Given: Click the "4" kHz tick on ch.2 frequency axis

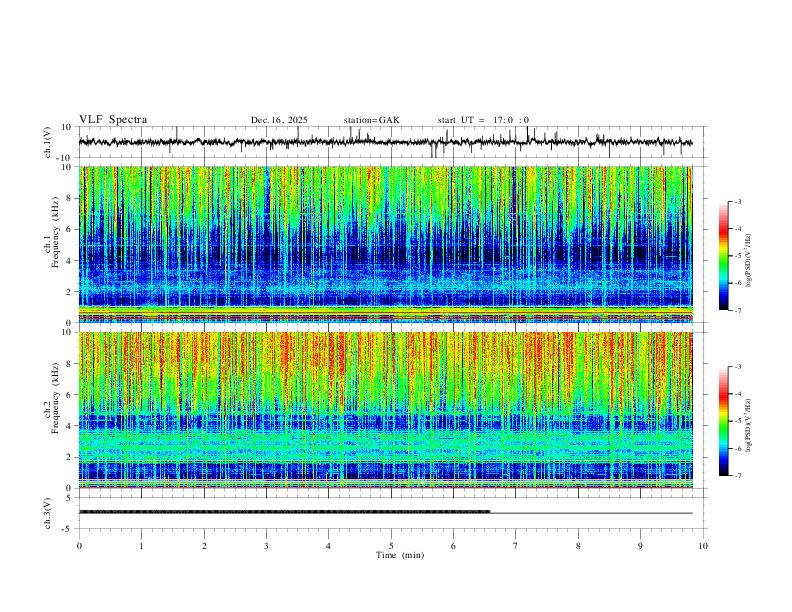Looking at the screenshot, I should click(70, 426).
